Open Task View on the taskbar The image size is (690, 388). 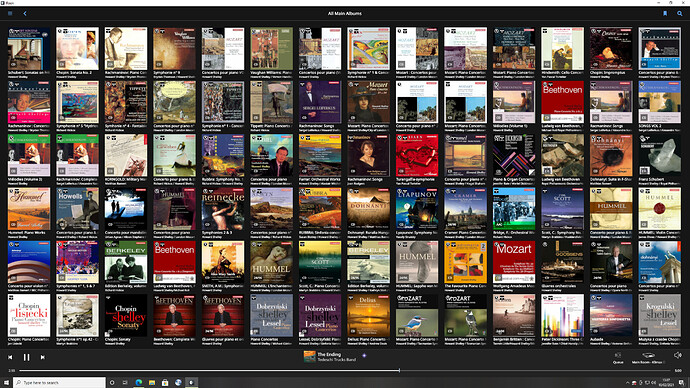(x=125, y=383)
